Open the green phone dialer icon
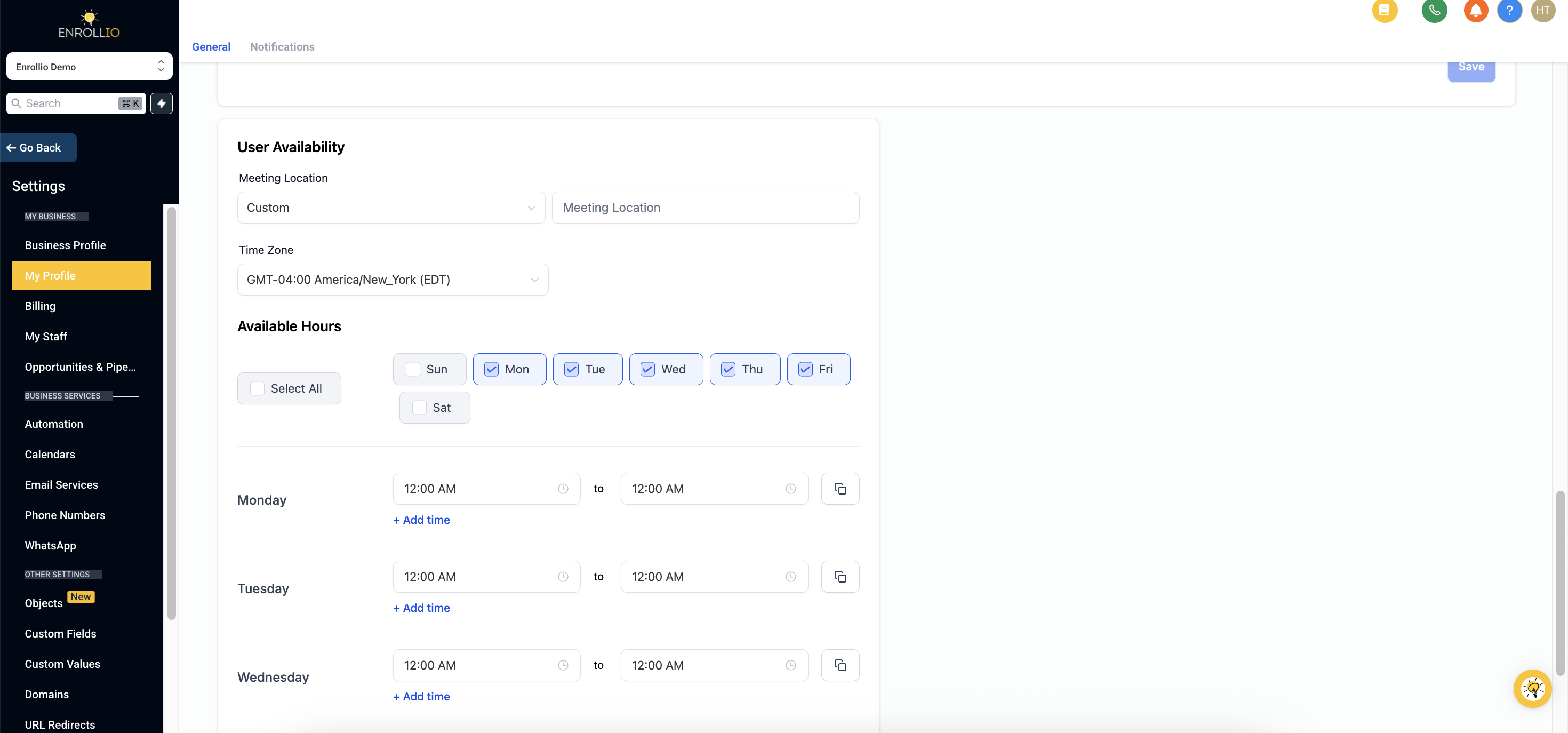The width and height of the screenshot is (1568, 733). pos(1434,10)
